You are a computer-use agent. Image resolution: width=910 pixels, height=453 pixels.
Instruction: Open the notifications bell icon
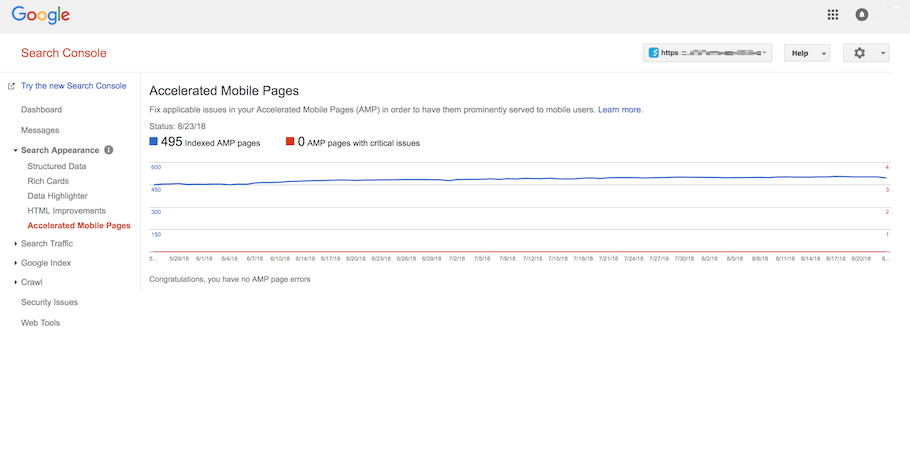click(x=862, y=15)
